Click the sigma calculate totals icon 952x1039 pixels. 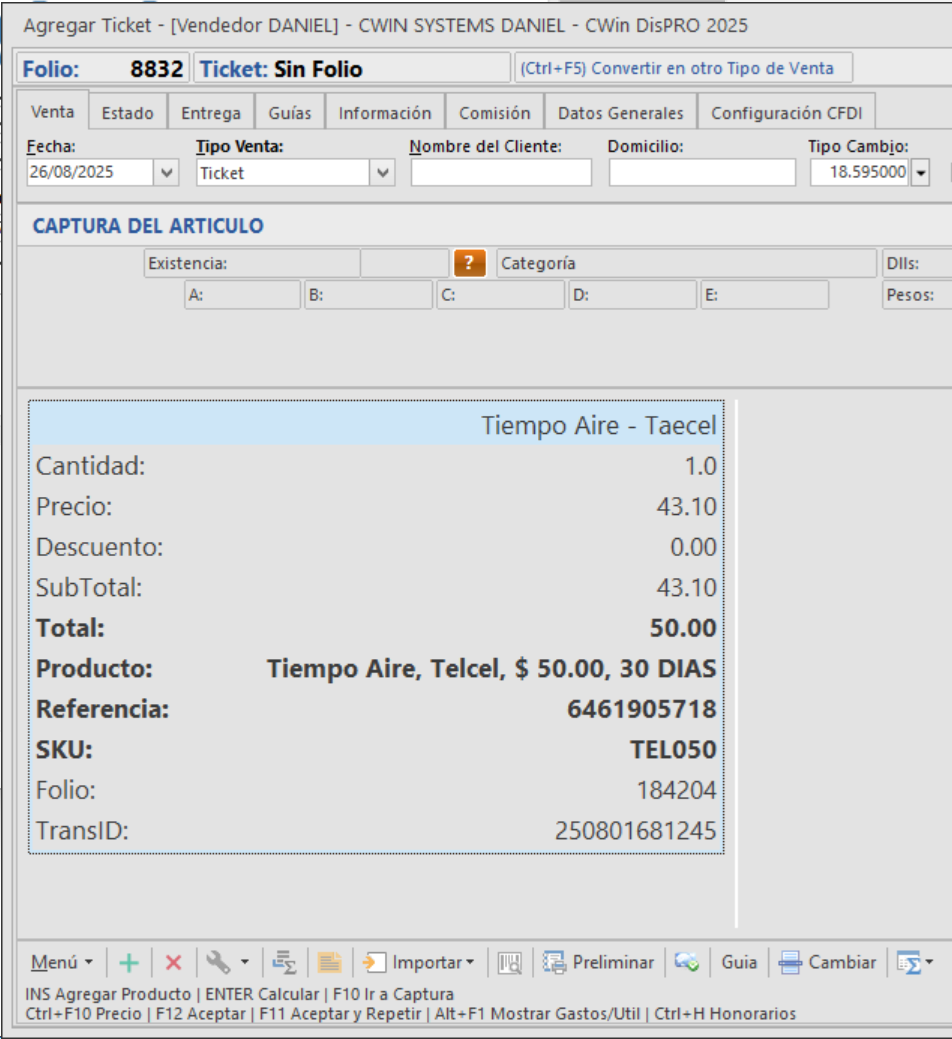[285, 963]
